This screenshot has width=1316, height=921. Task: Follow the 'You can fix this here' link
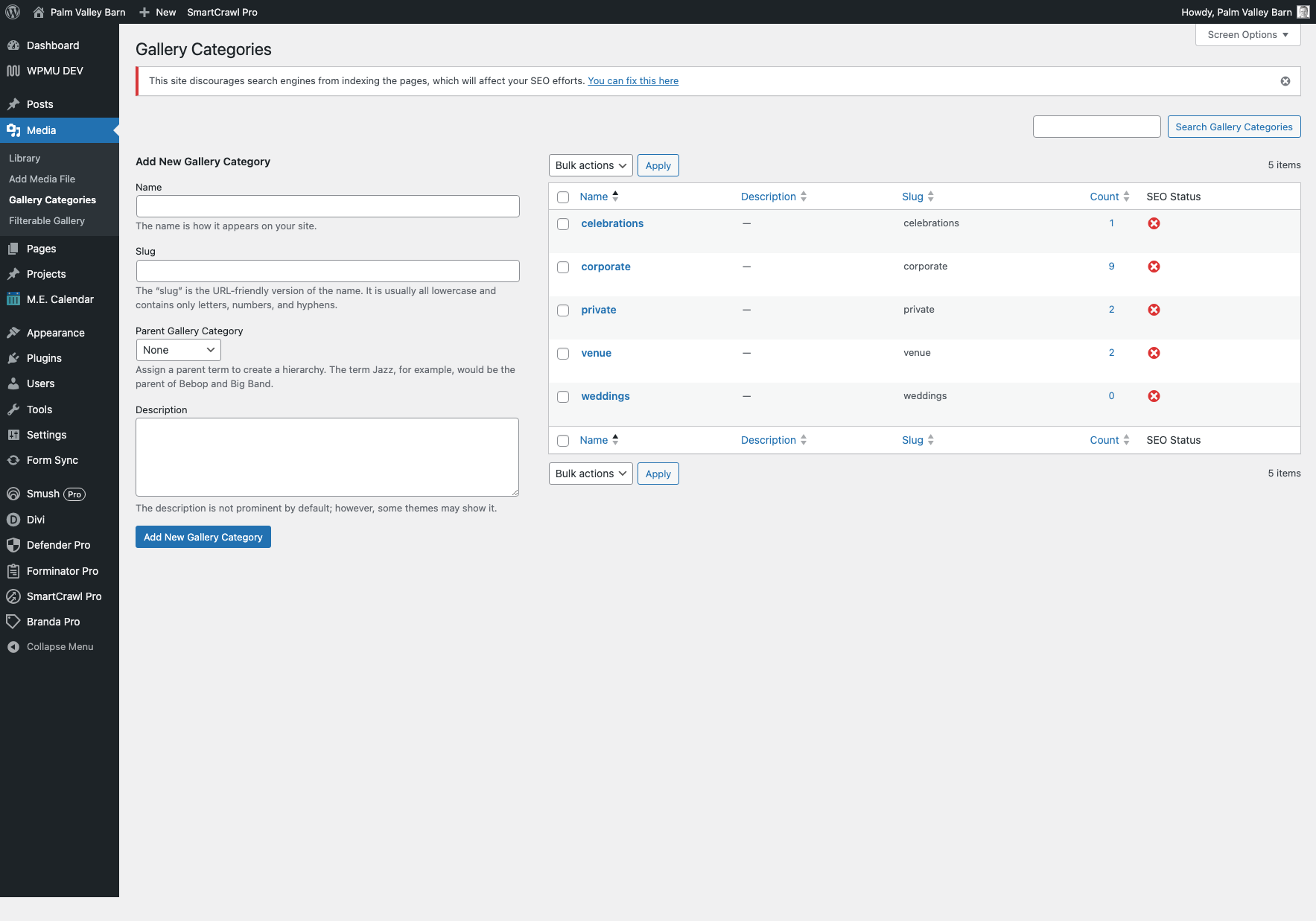[633, 80]
